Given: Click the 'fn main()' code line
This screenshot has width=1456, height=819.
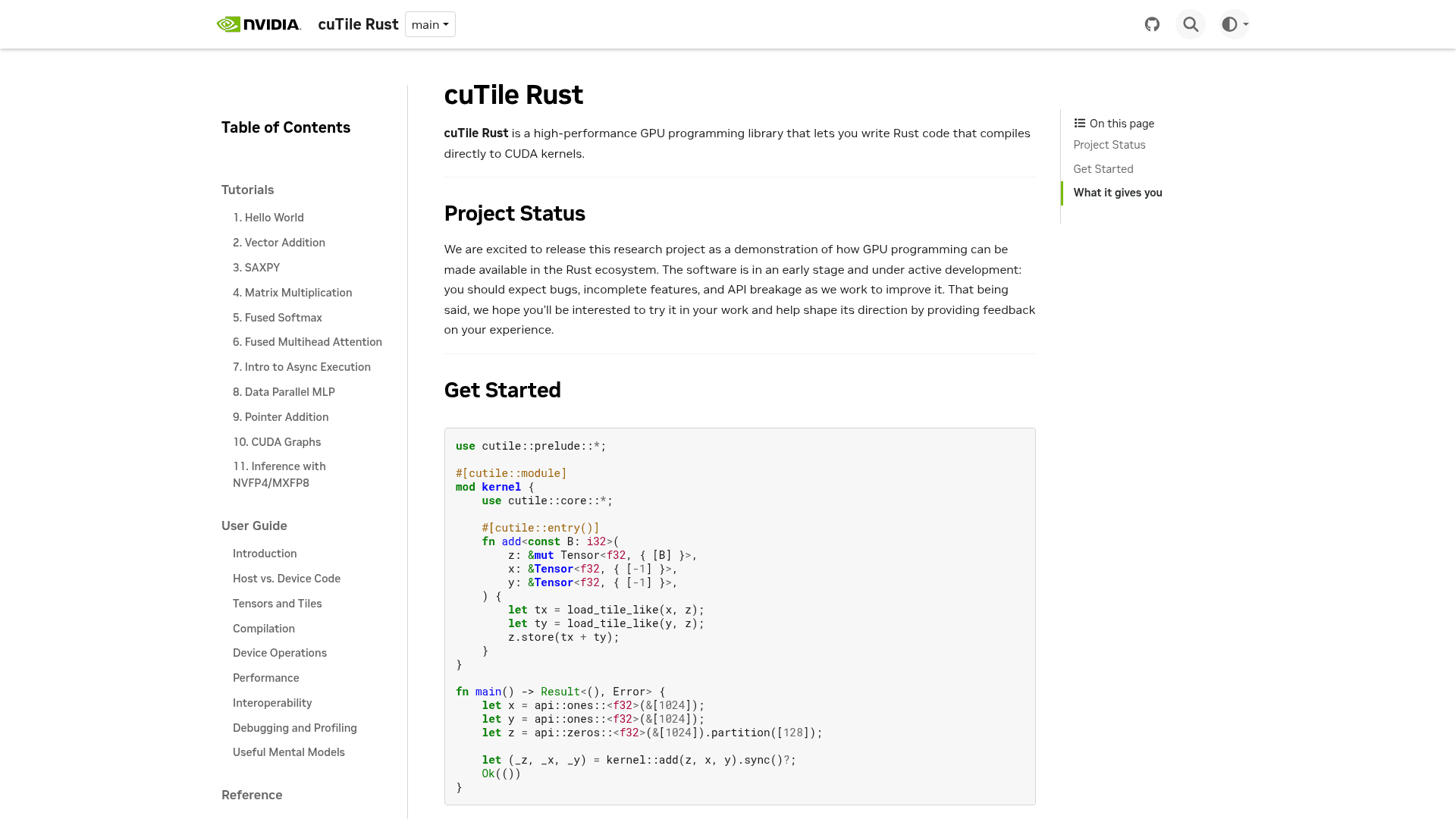Looking at the screenshot, I should [560, 692].
